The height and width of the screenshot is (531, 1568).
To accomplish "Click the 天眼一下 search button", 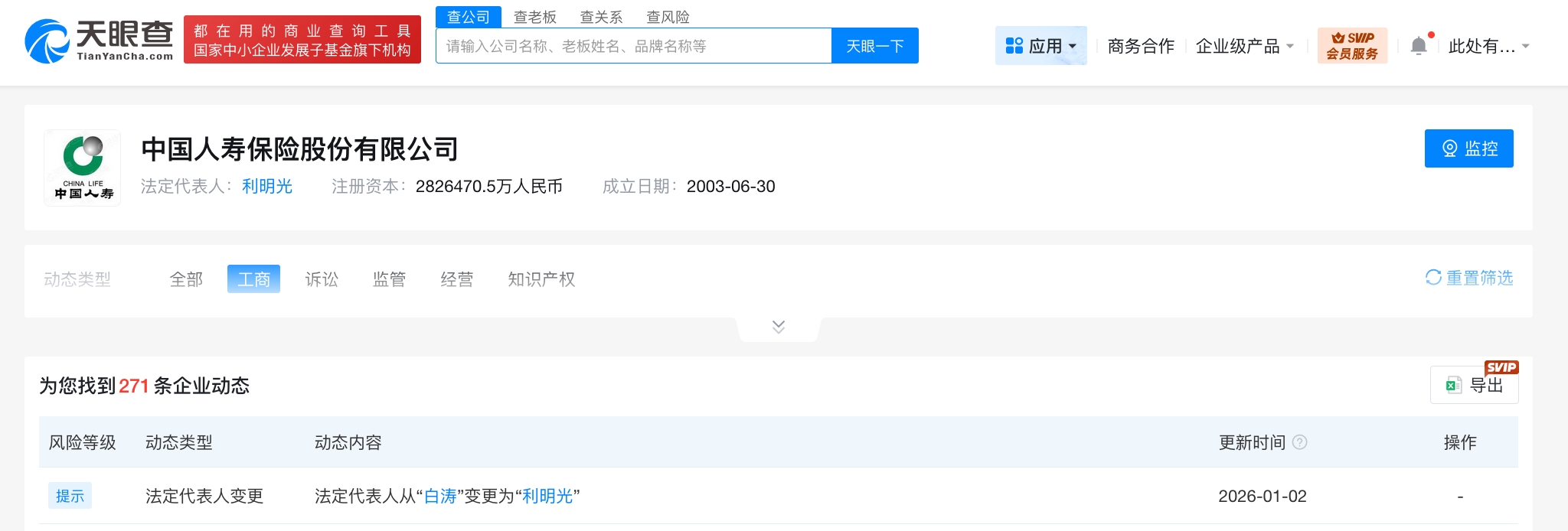I will pos(875,46).
